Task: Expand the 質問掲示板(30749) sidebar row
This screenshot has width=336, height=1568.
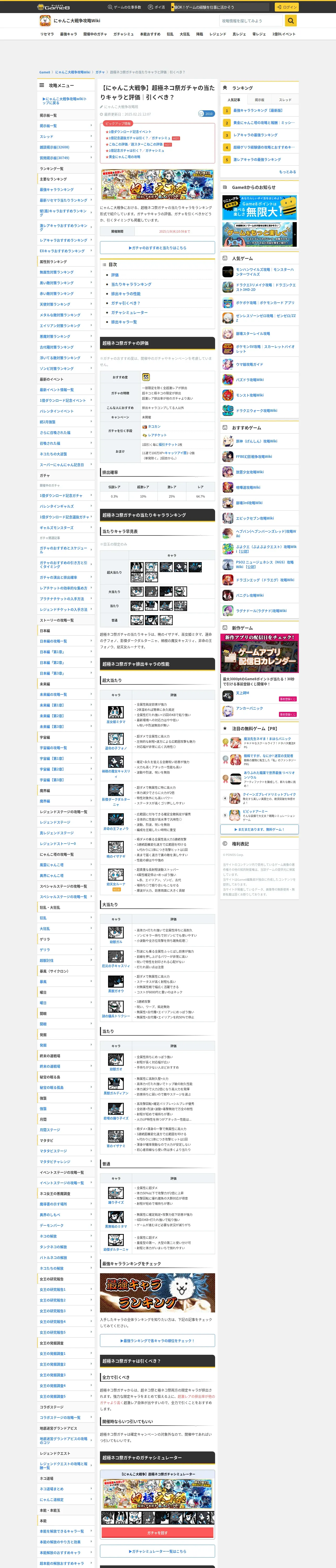Action: click(66, 158)
